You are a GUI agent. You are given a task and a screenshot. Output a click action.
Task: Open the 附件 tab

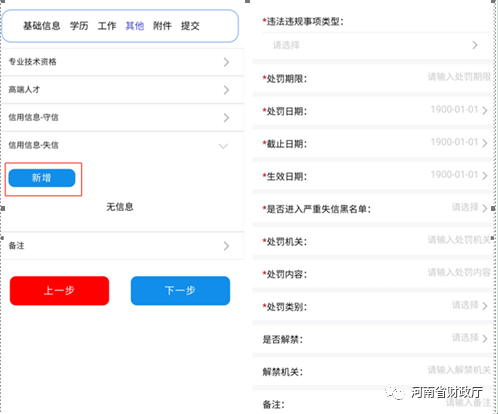(x=162, y=26)
